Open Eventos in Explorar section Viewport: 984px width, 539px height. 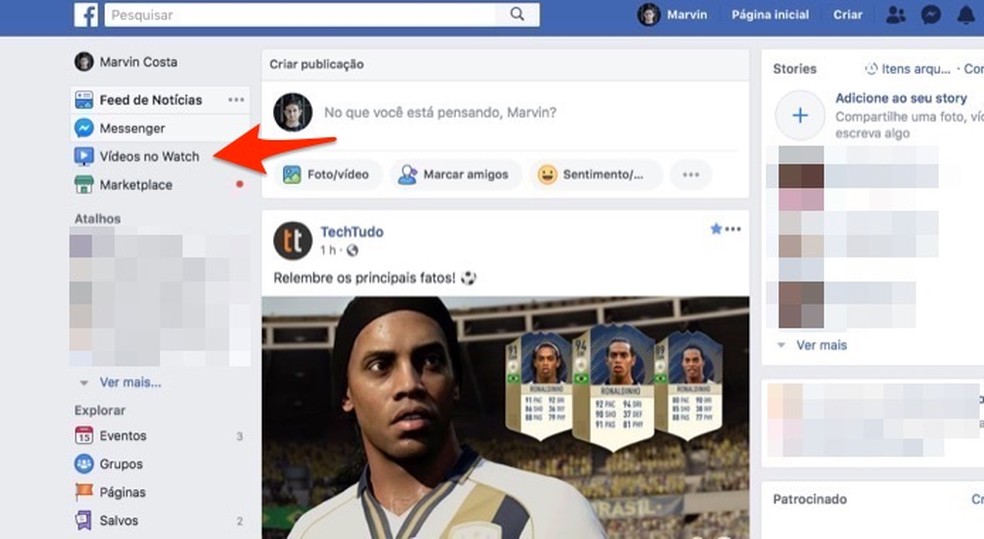click(x=123, y=435)
